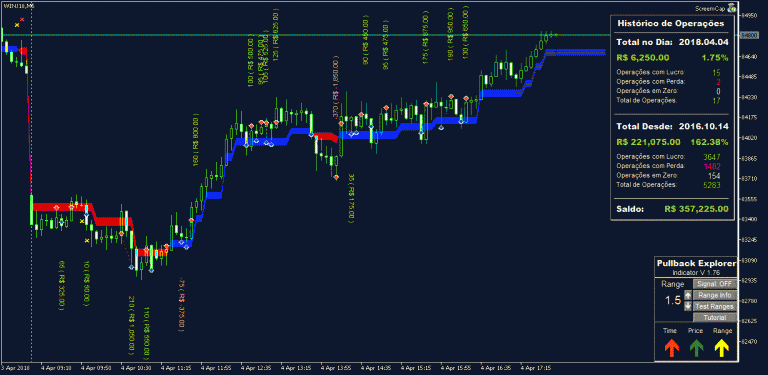Viewport: 768px width, 375px height.
Task: Click the Range value 1.5
Action: pyautogui.click(x=672, y=301)
